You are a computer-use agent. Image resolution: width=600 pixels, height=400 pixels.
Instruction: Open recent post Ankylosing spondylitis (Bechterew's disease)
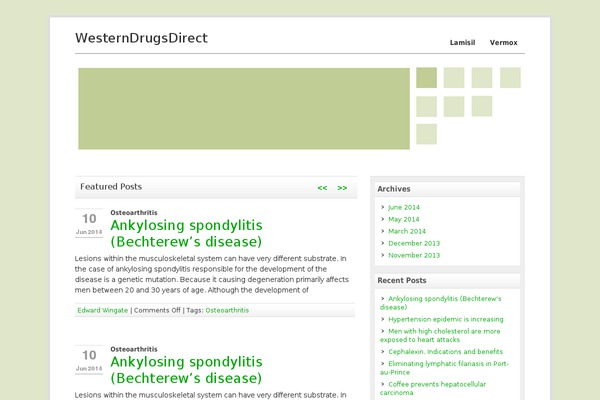click(440, 303)
